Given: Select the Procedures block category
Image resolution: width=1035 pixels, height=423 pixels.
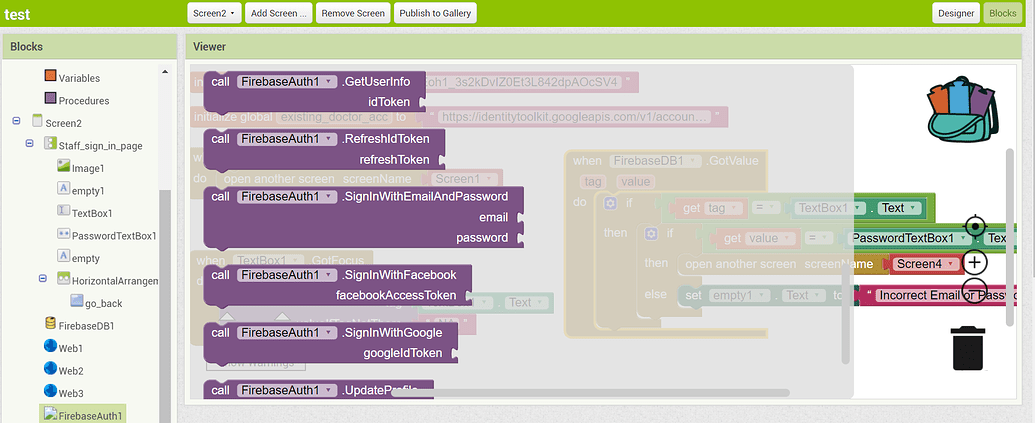Looking at the screenshot, I should [83, 100].
